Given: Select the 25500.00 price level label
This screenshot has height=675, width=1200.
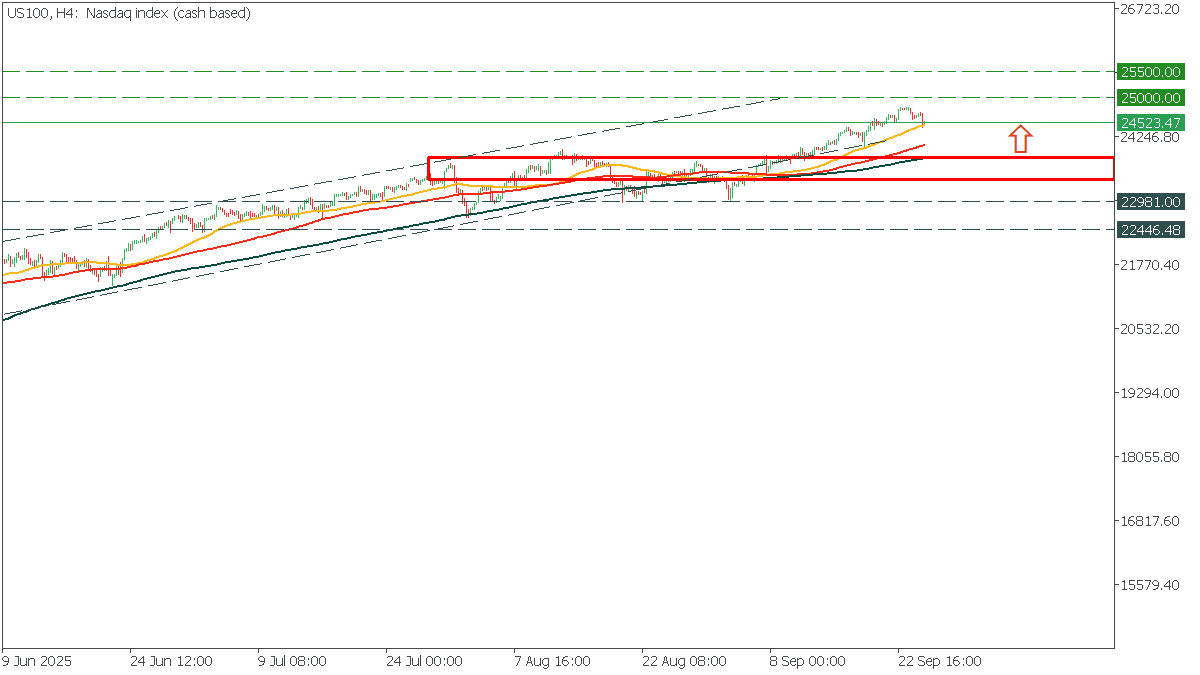Looking at the screenshot, I should (x=1150, y=72).
